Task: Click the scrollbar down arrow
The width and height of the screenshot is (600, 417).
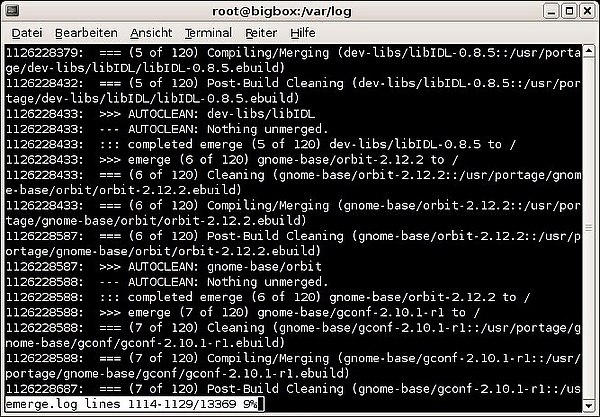Action: pos(588,404)
